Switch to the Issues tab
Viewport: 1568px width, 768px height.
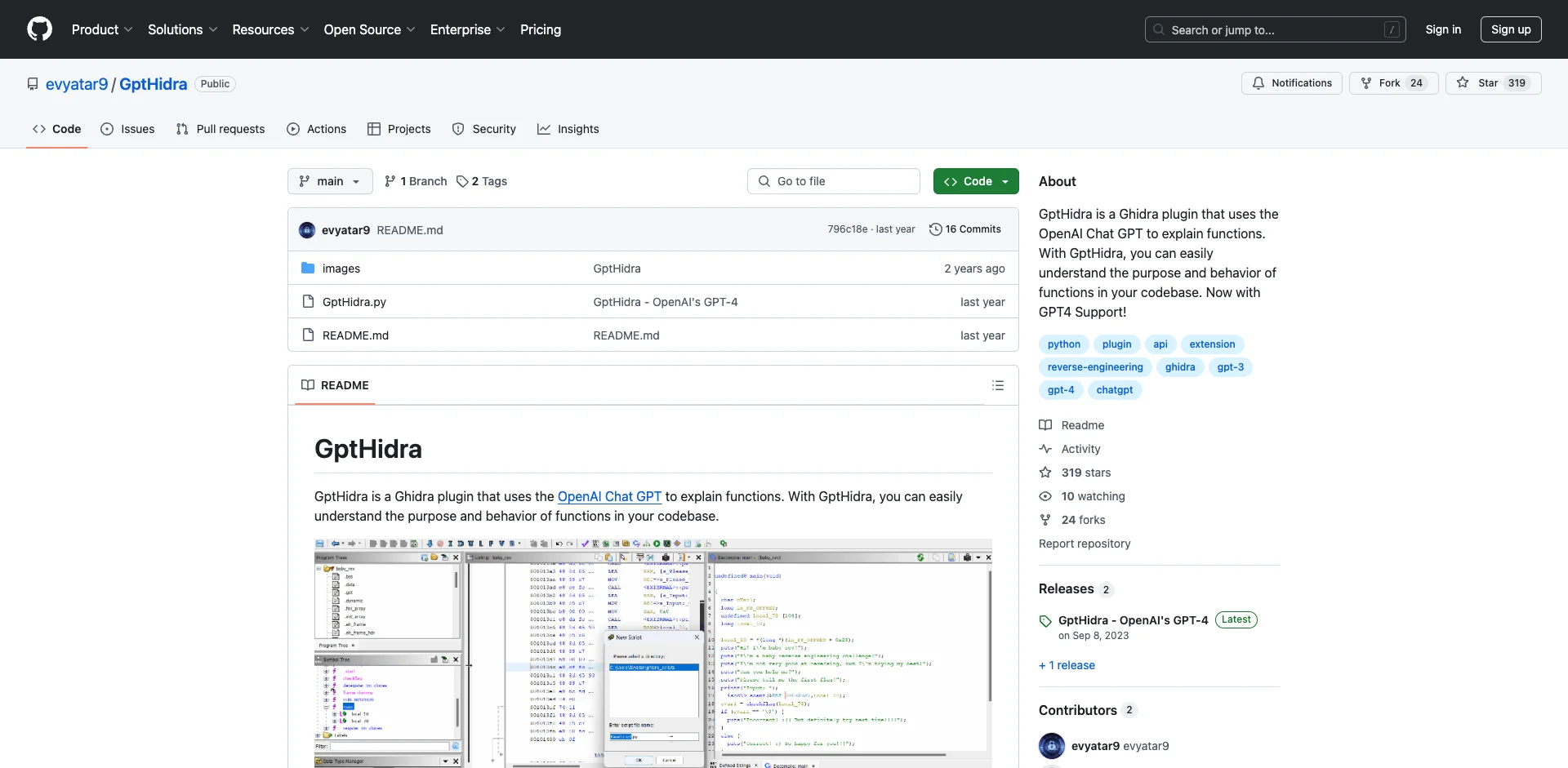click(x=127, y=129)
